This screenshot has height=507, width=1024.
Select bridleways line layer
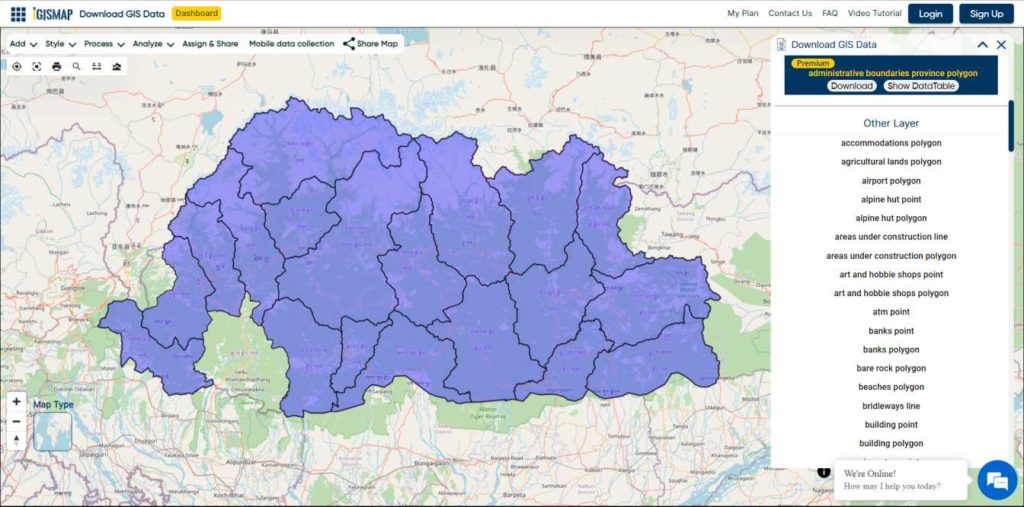(891, 406)
